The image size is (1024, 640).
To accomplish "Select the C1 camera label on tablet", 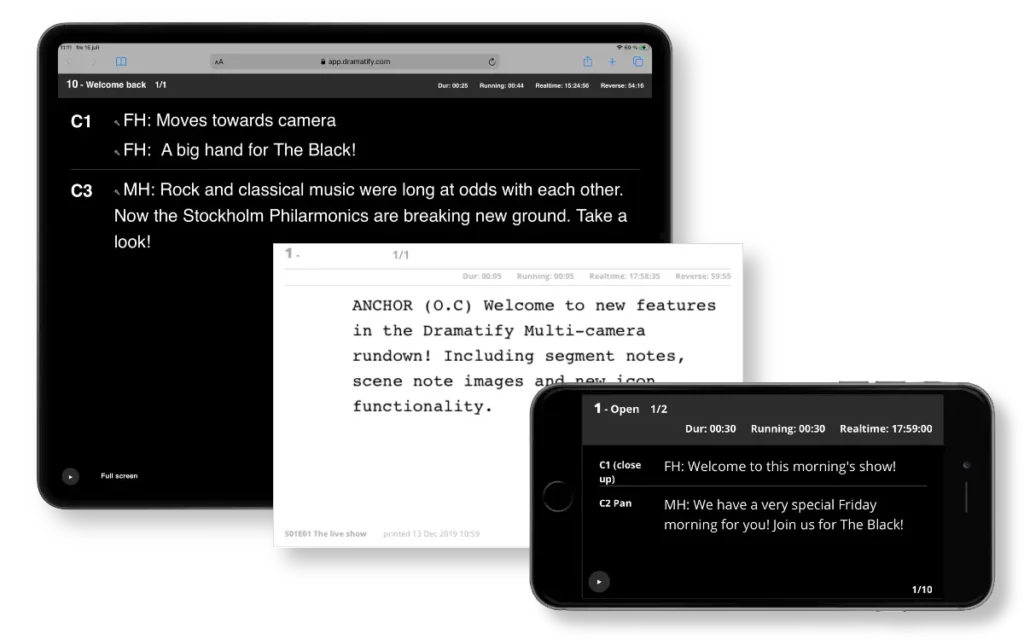I will [x=81, y=122].
